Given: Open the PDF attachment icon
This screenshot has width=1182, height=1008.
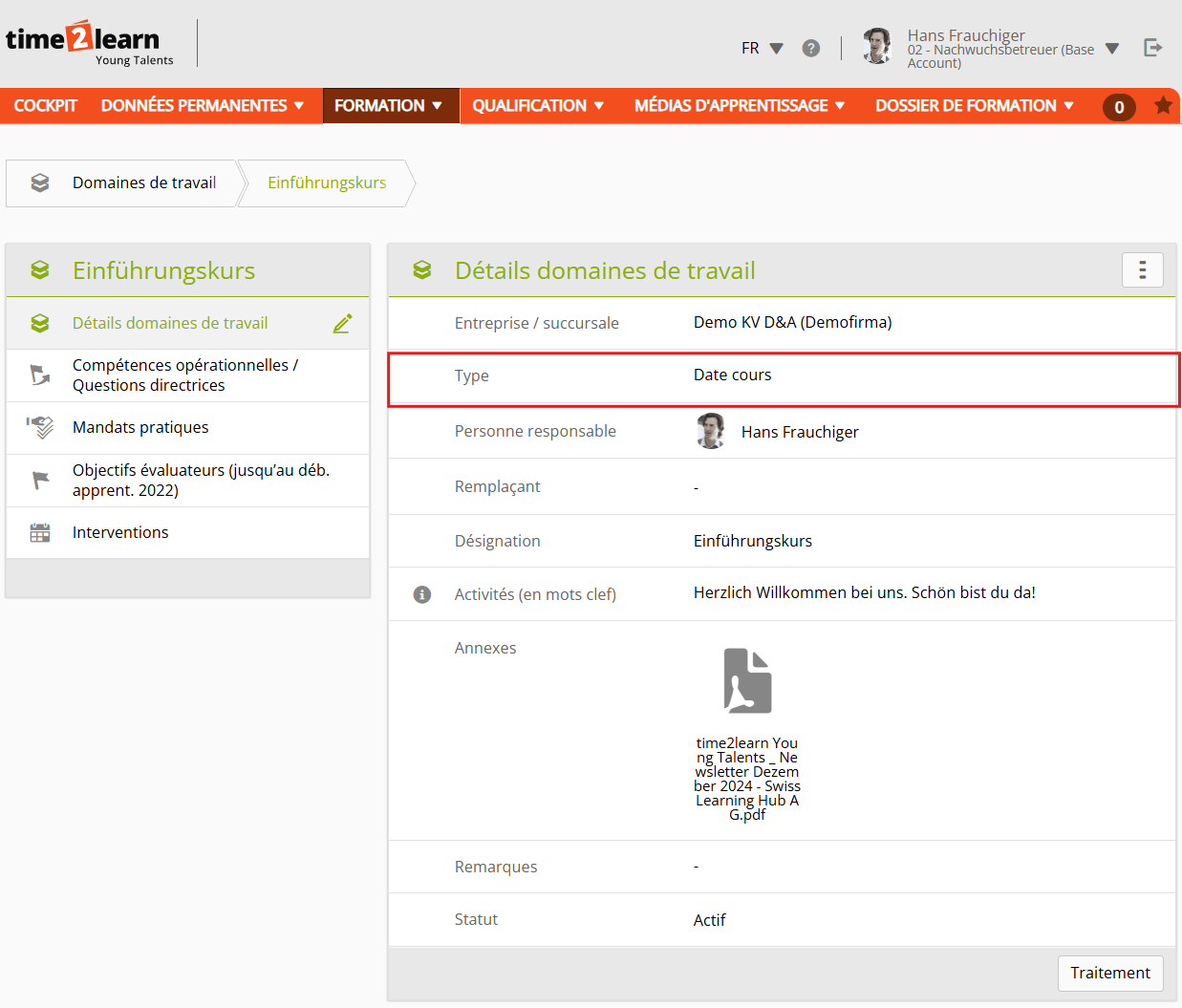Looking at the screenshot, I should coord(747,680).
